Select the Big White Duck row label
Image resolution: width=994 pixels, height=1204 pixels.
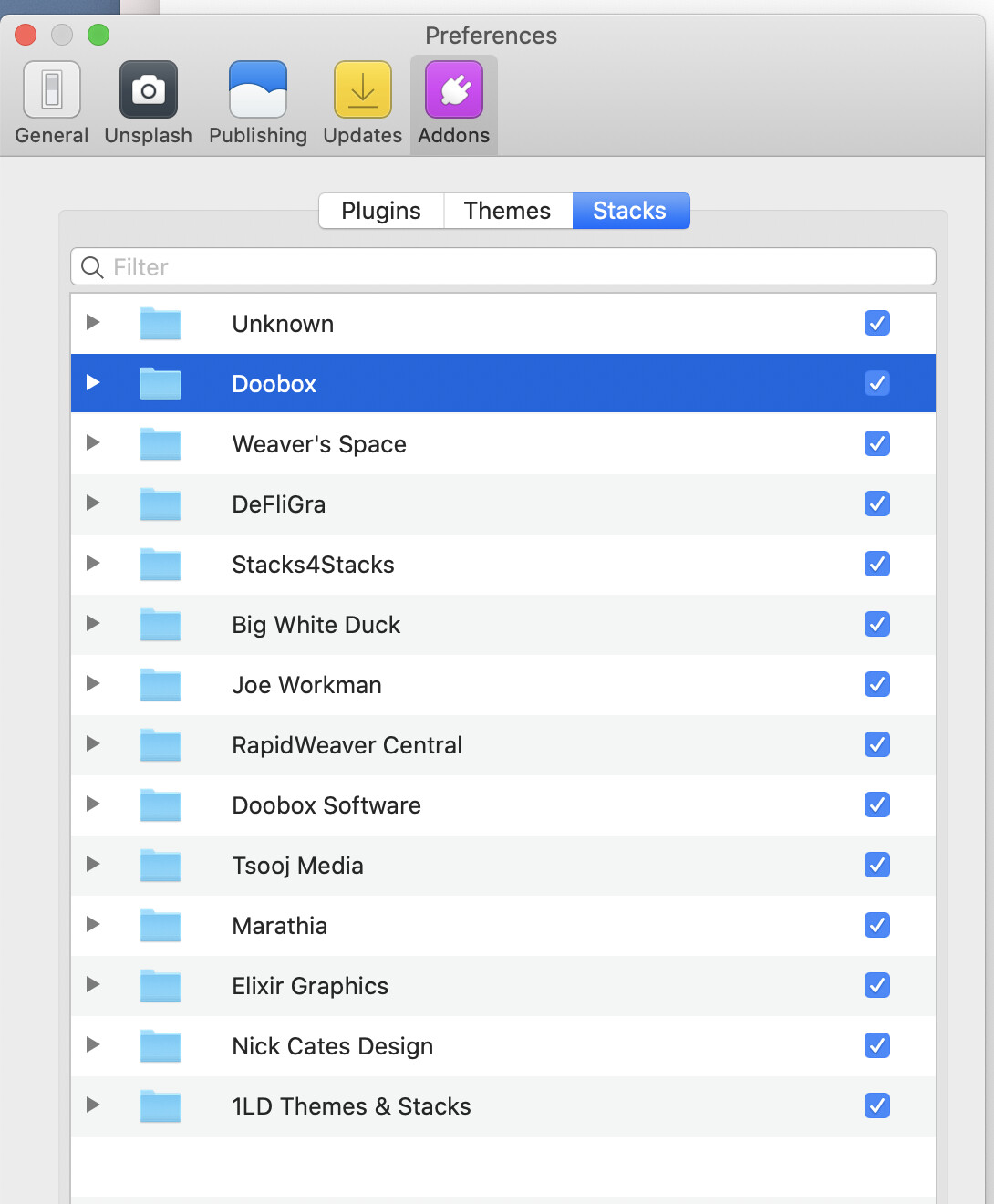click(x=316, y=625)
